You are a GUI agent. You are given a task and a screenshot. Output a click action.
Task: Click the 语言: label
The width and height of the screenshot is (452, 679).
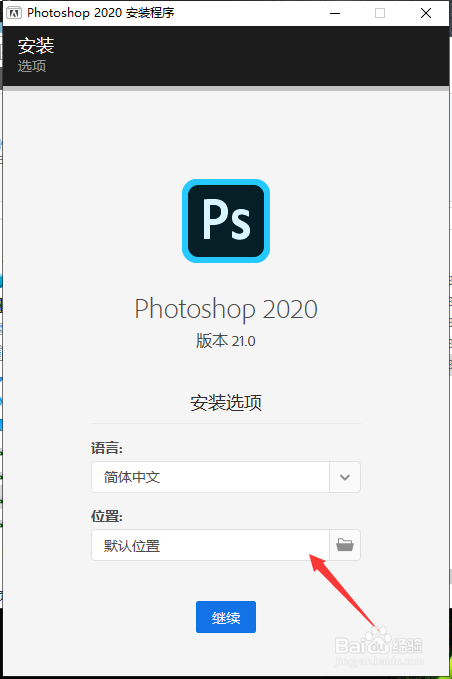(x=107, y=448)
